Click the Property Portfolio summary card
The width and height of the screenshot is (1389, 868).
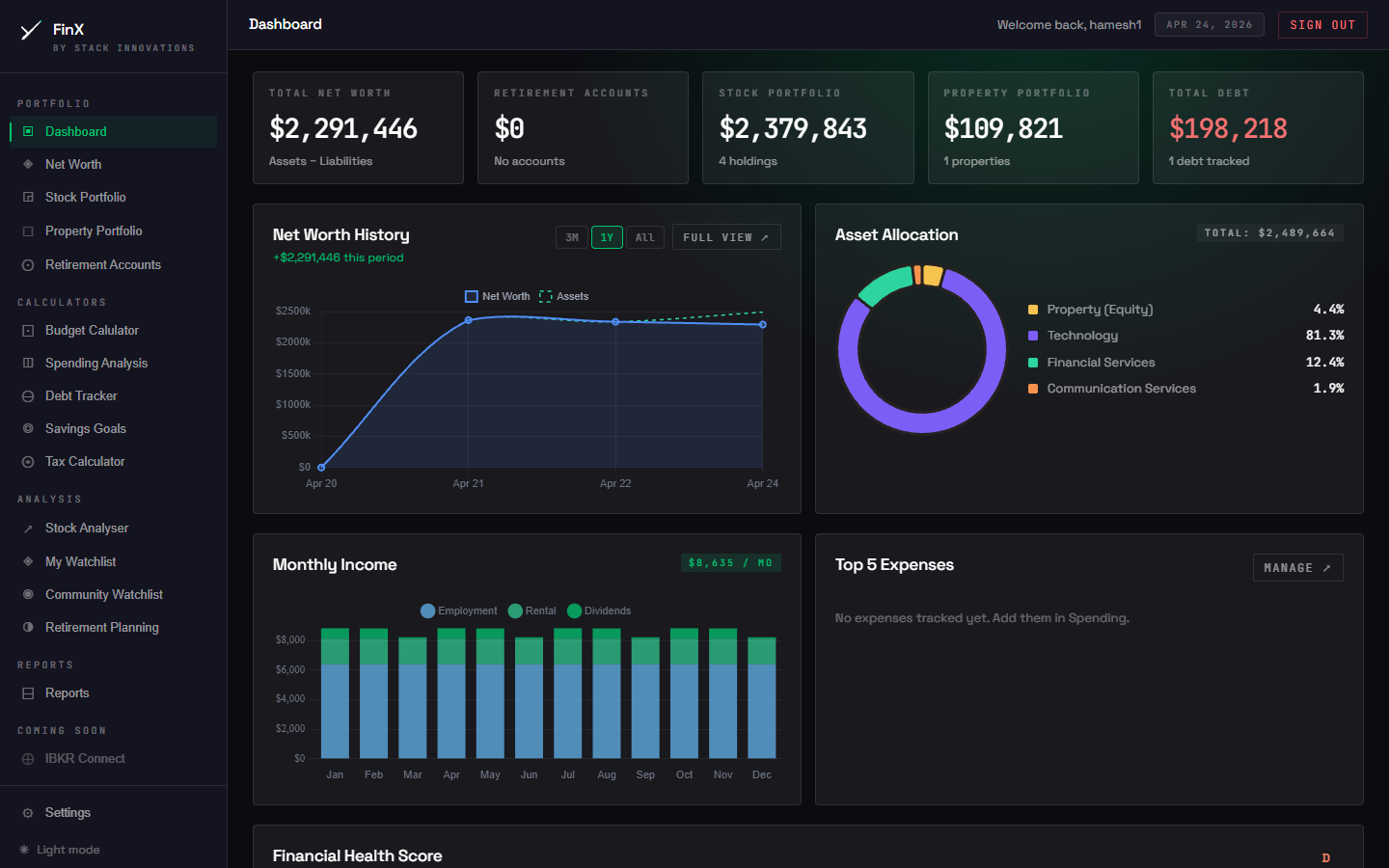click(x=1033, y=127)
